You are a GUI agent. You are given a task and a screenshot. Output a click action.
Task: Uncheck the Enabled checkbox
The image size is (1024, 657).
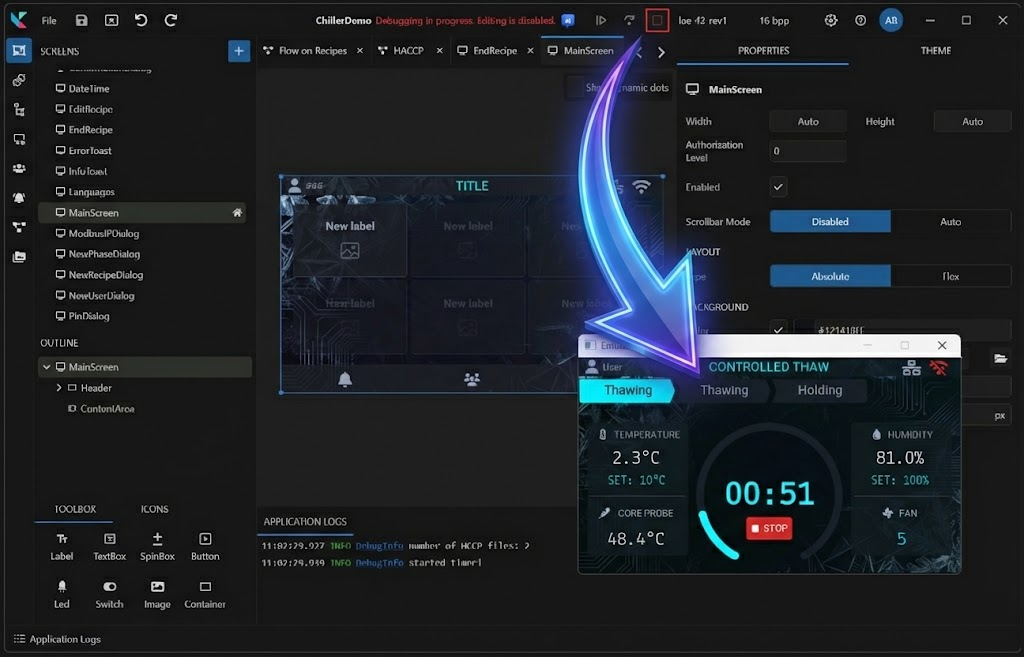coord(779,187)
